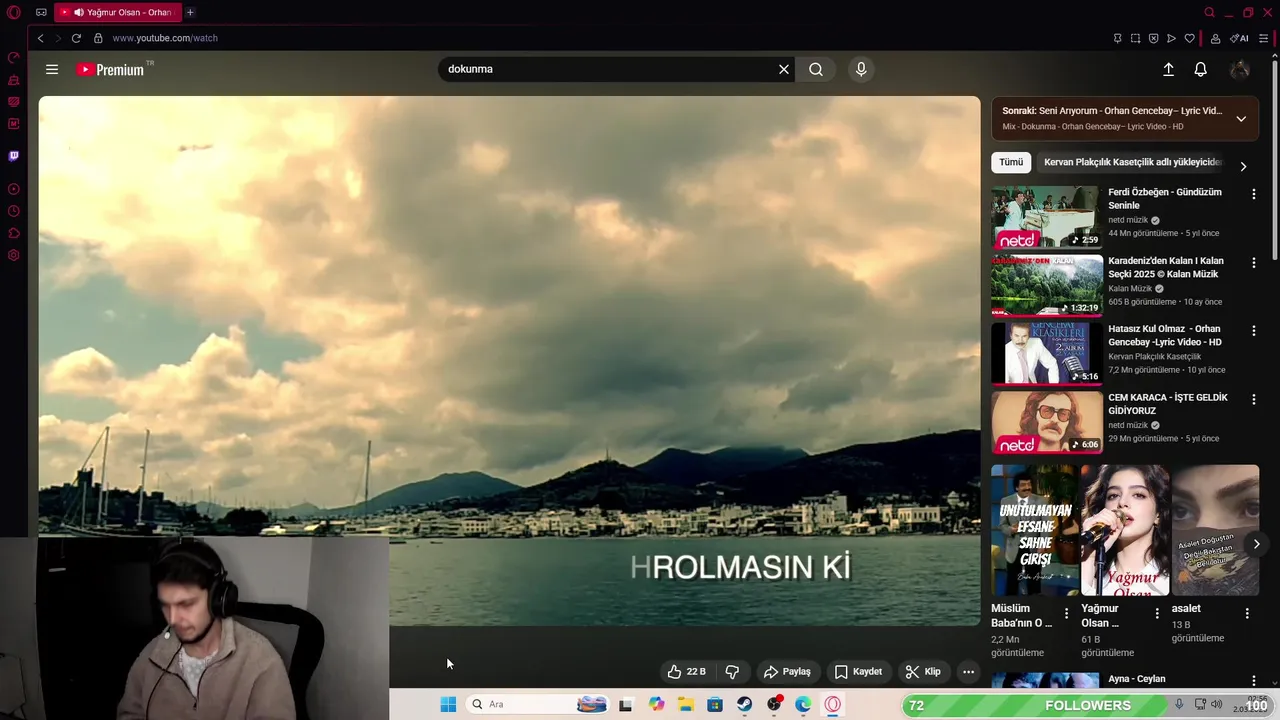The width and height of the screenshot is (1280, 720).
Task: Open the YouTube Create upload icon
Action: point(1168,69)
